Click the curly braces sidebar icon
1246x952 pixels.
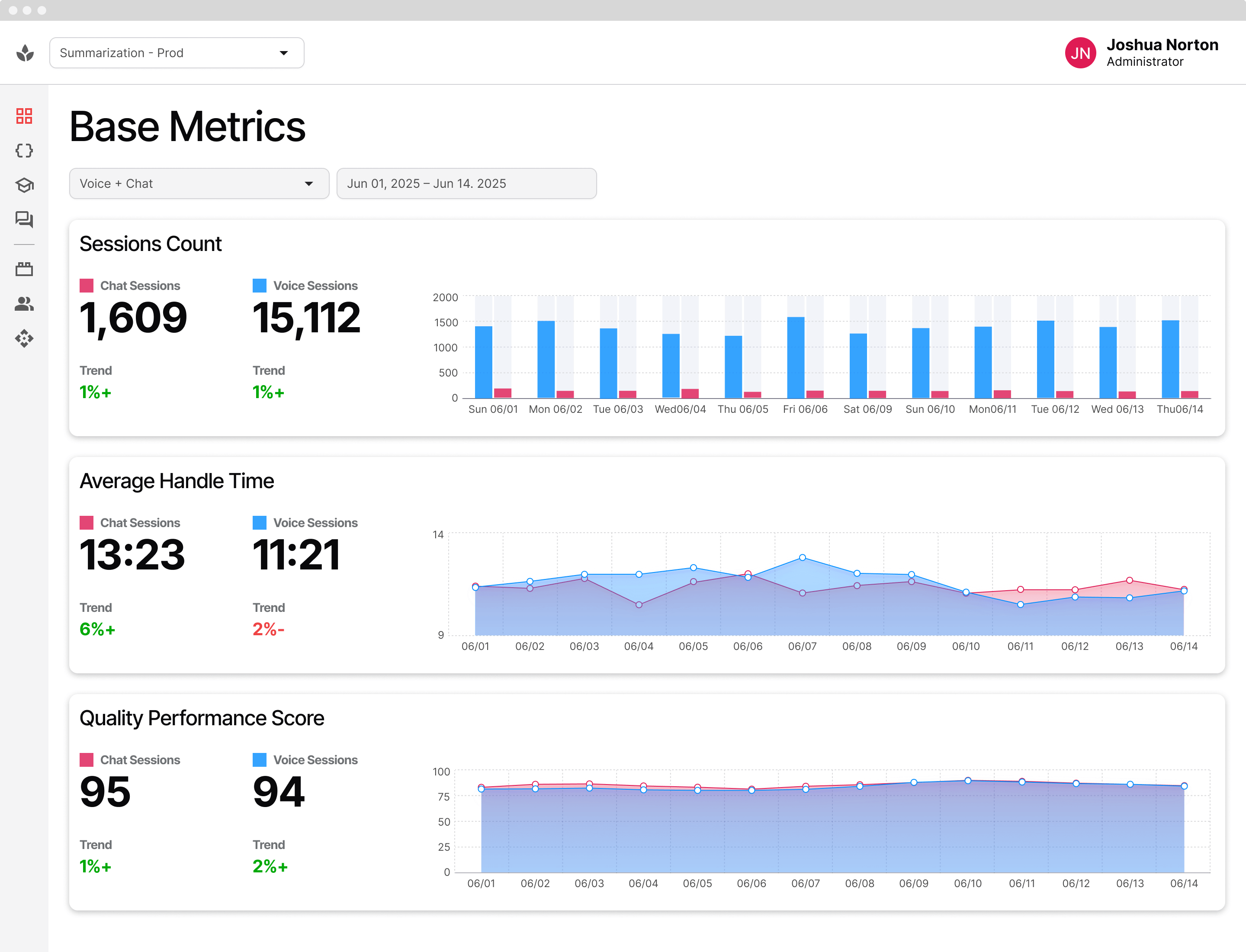[24, 151]
